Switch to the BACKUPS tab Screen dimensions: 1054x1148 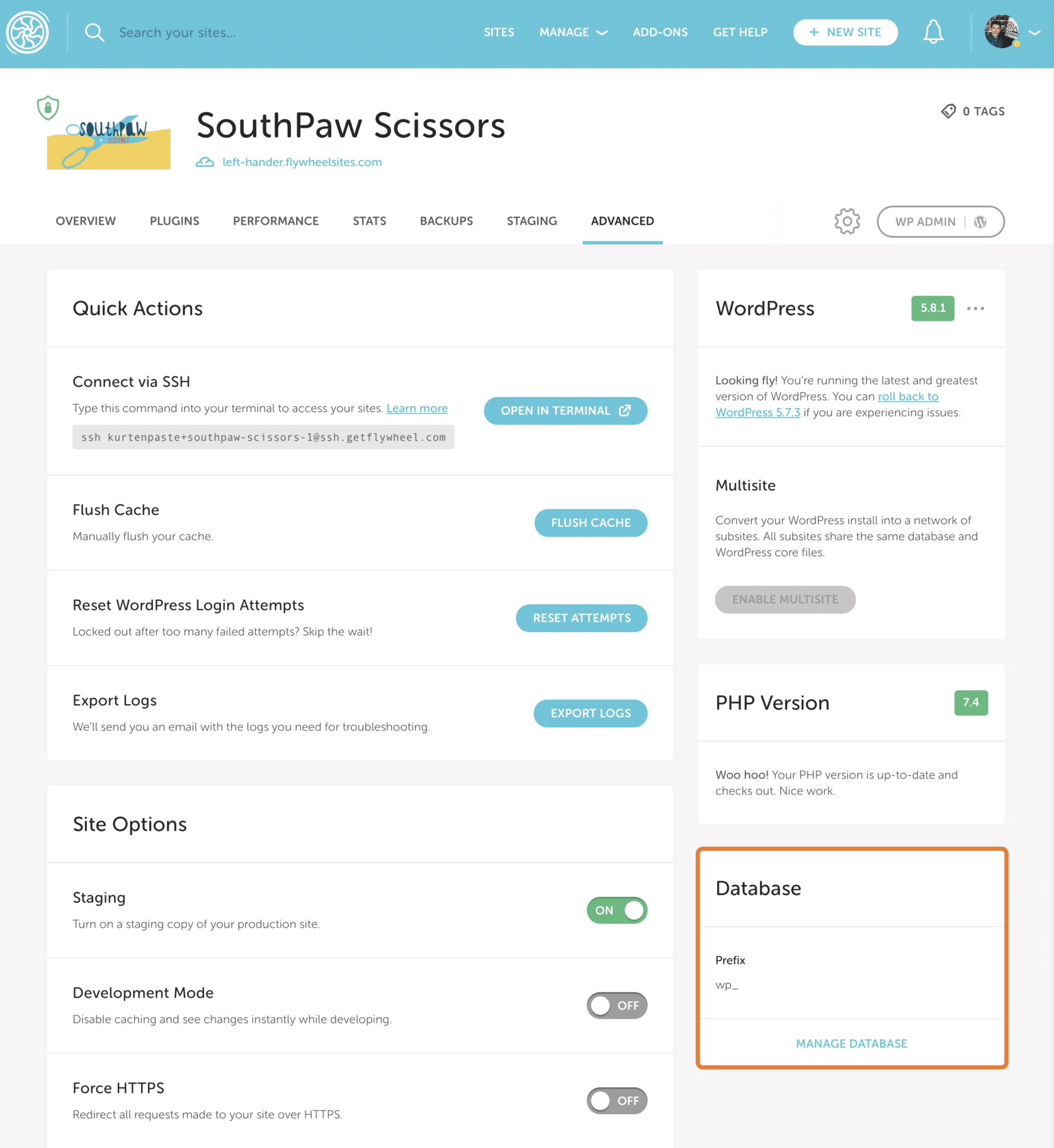447,221
